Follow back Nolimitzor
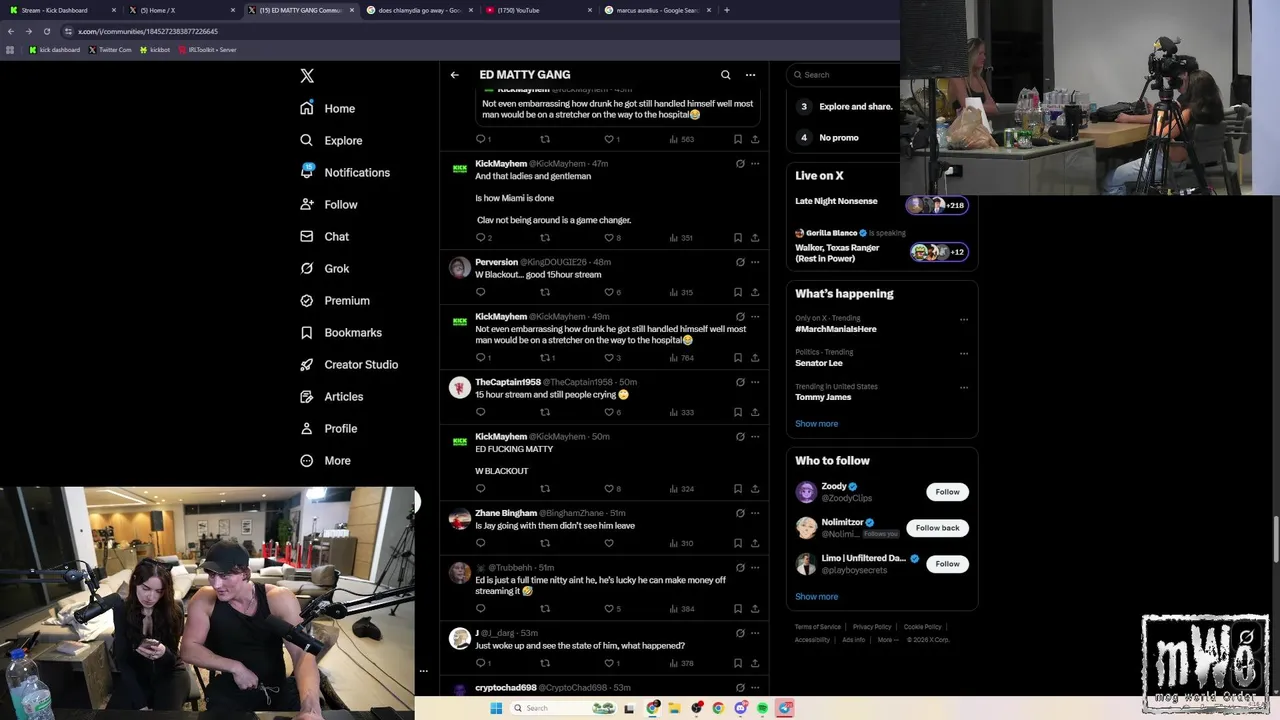1280x720 pixels. click(937, 528)
